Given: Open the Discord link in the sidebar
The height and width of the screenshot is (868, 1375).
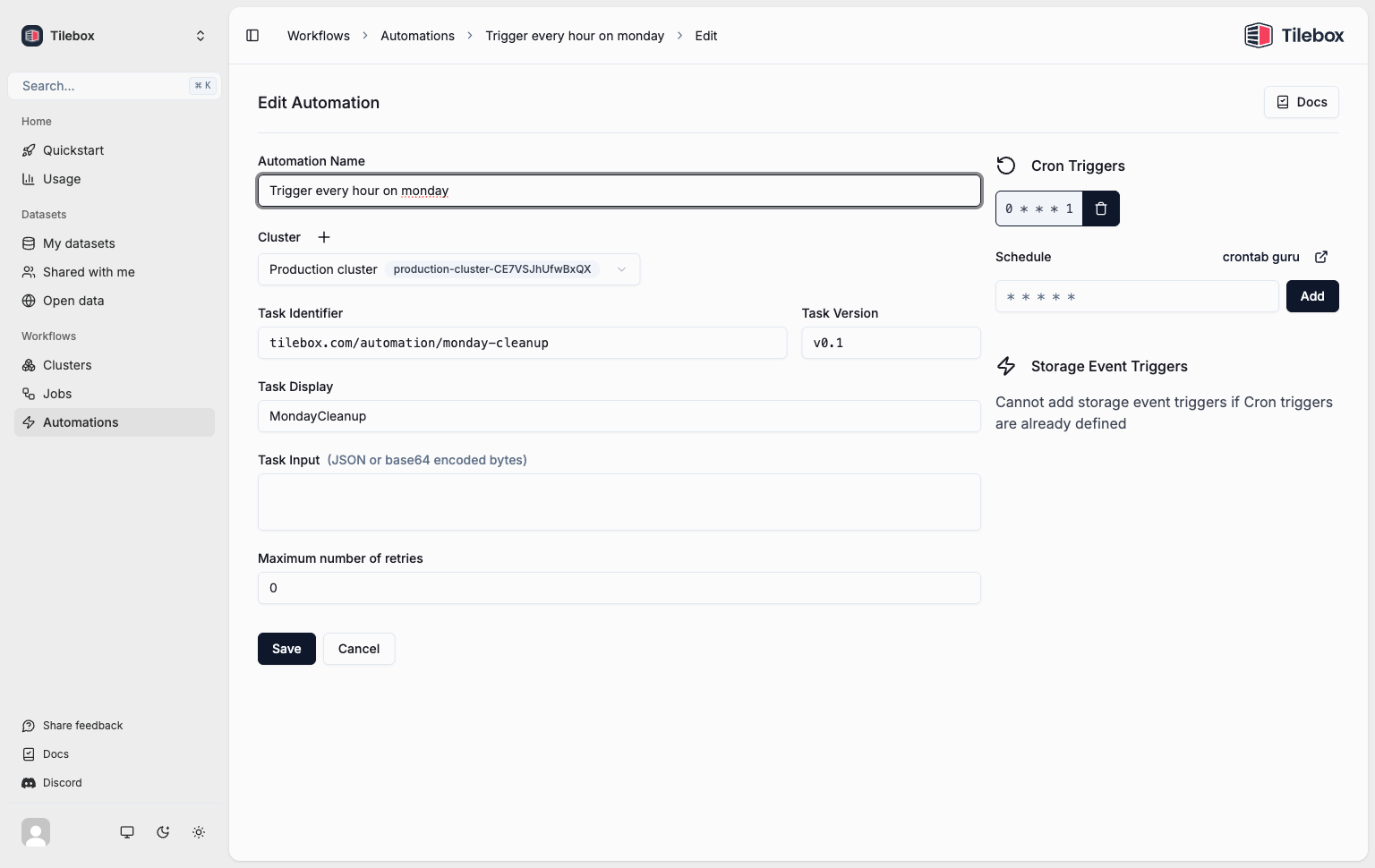Looking at the screenshot, I should pos(61,782).
